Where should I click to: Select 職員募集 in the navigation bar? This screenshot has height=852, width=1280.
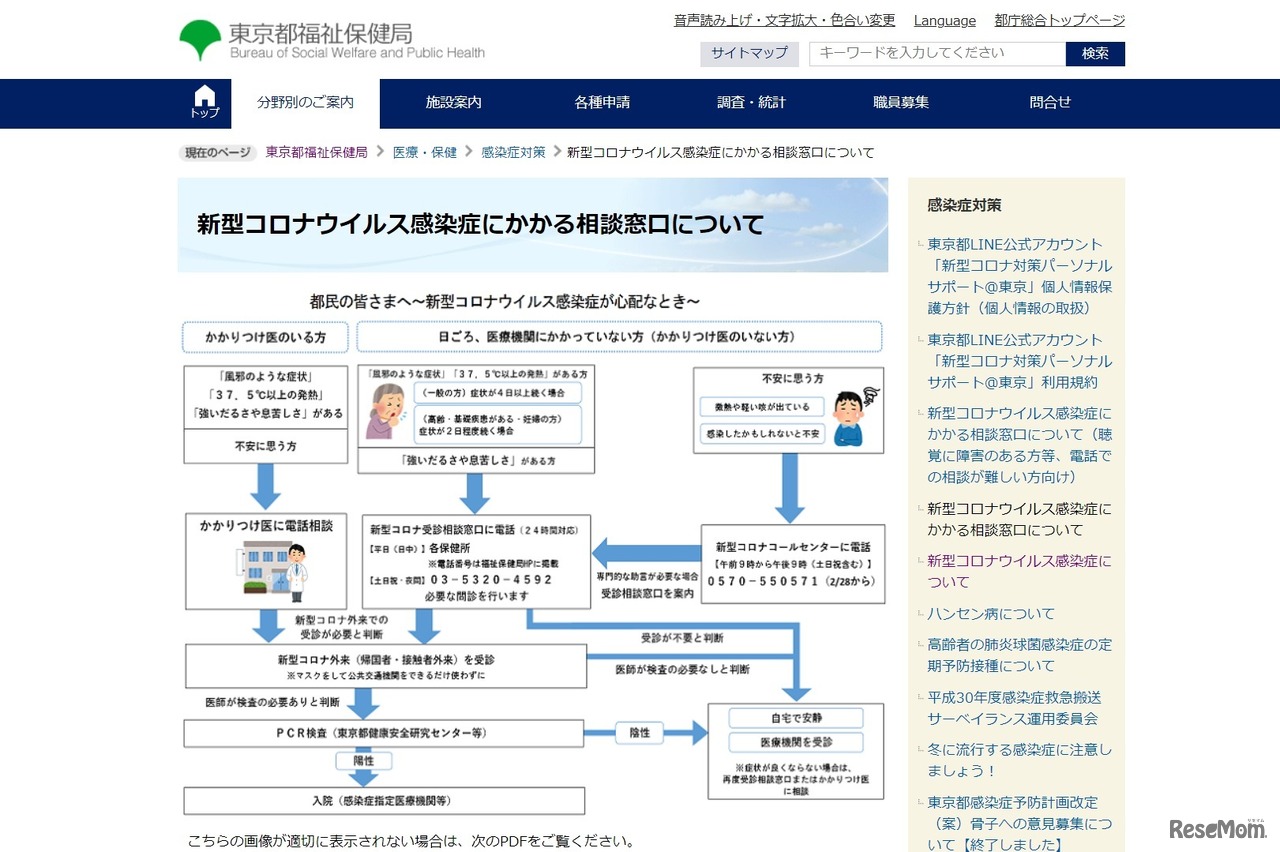pyautogui.click(x=899, y=103)
